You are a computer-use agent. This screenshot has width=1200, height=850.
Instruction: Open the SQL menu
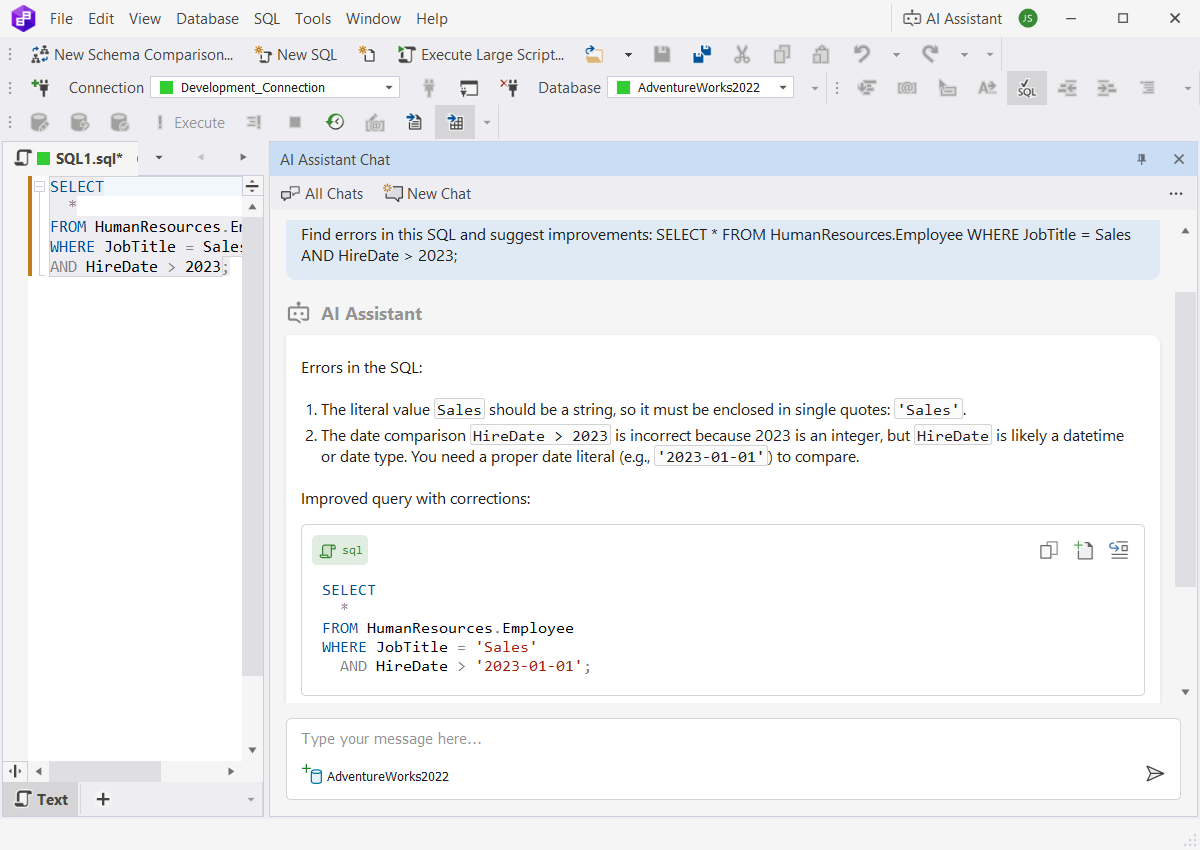[267, 18]
